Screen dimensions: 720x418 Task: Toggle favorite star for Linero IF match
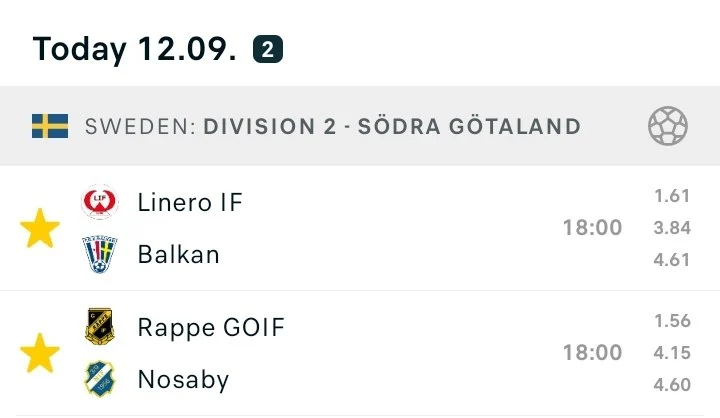click(40, 229)
